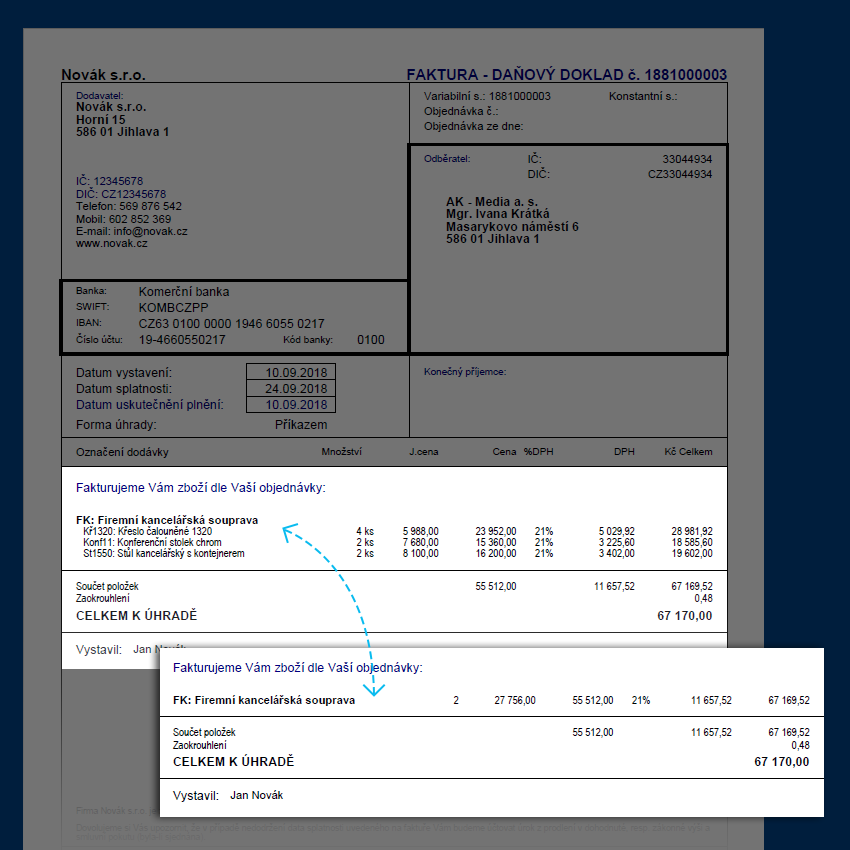
Task: Click the Datum uskutečnění plnění date box
Action: 291,404
